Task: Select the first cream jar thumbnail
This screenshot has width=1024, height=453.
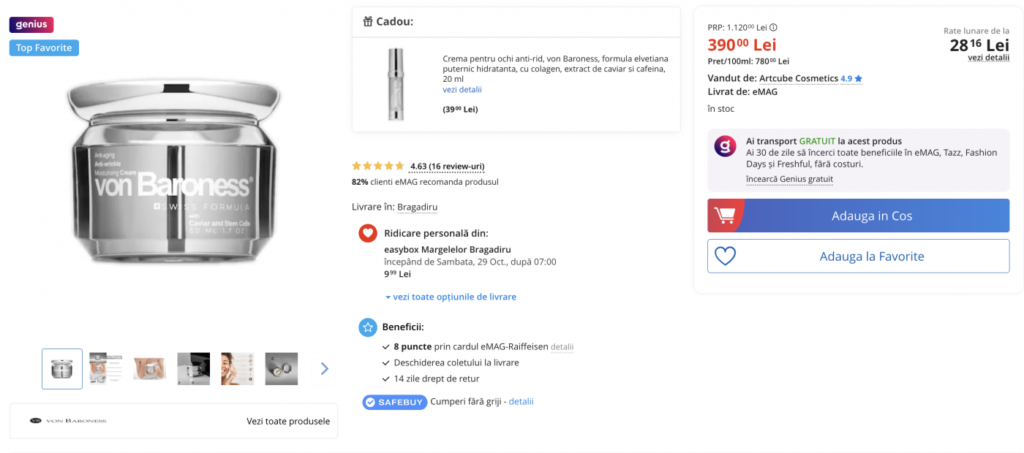Action: [62, 369]
